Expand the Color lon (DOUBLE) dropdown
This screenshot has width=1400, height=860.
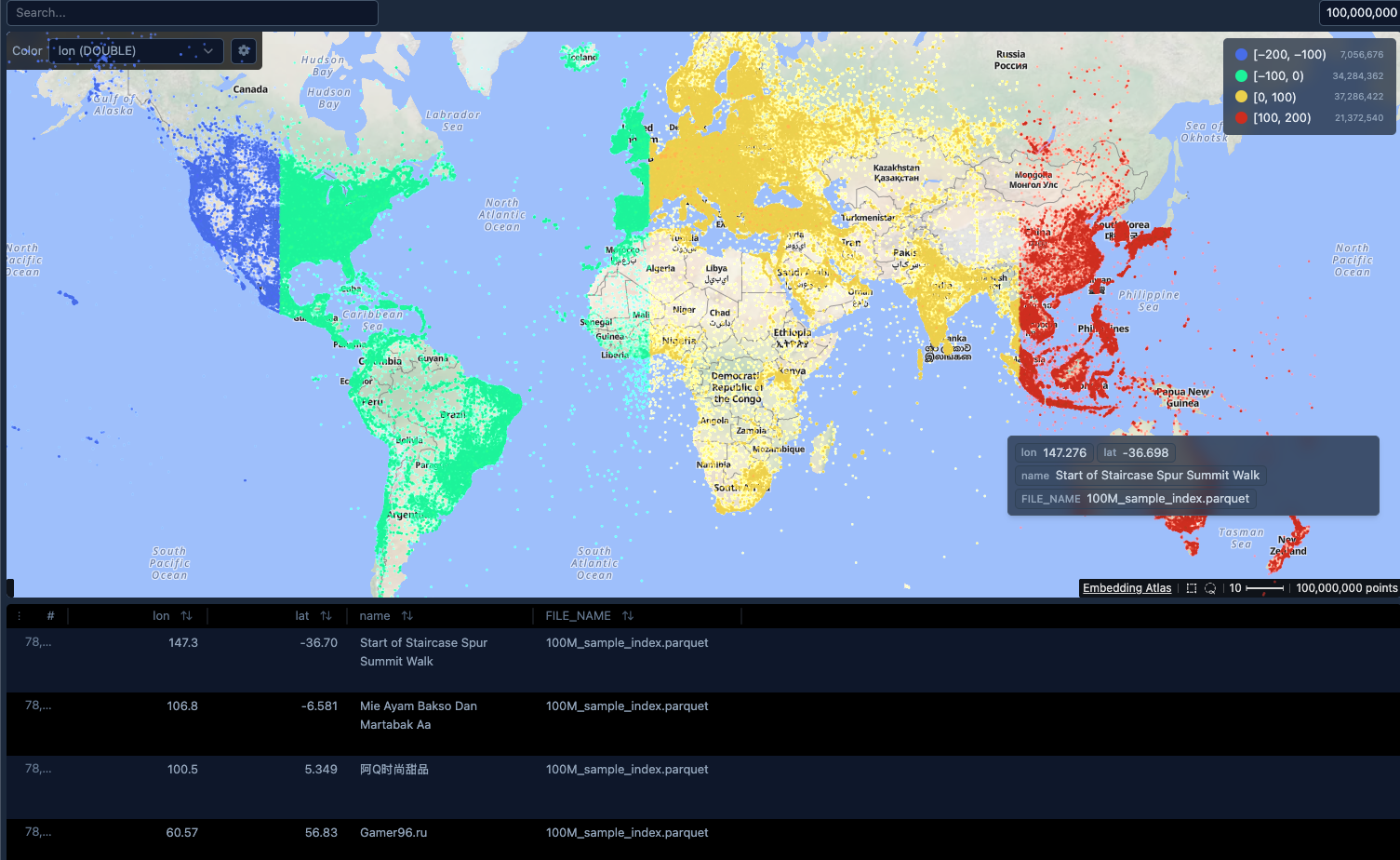136,51
